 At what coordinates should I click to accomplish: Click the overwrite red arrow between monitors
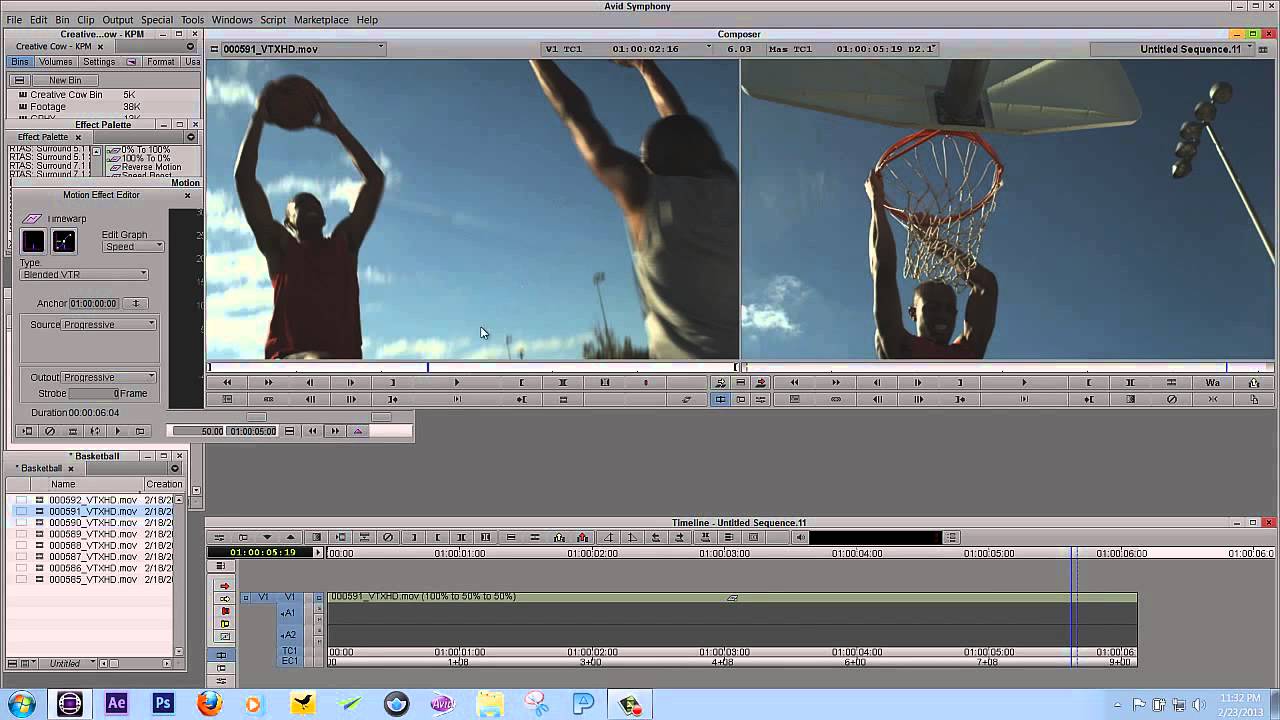coord(761,382)
